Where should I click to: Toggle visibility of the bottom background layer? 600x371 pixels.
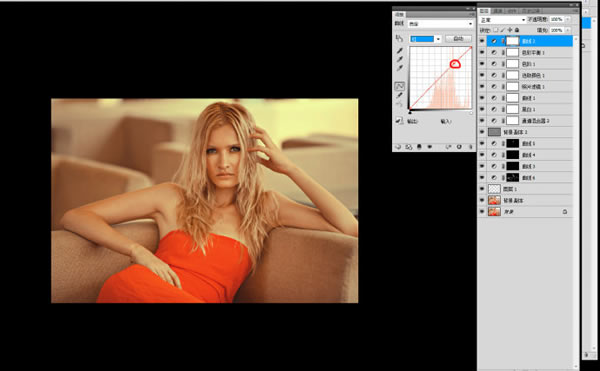click(482, 212)
